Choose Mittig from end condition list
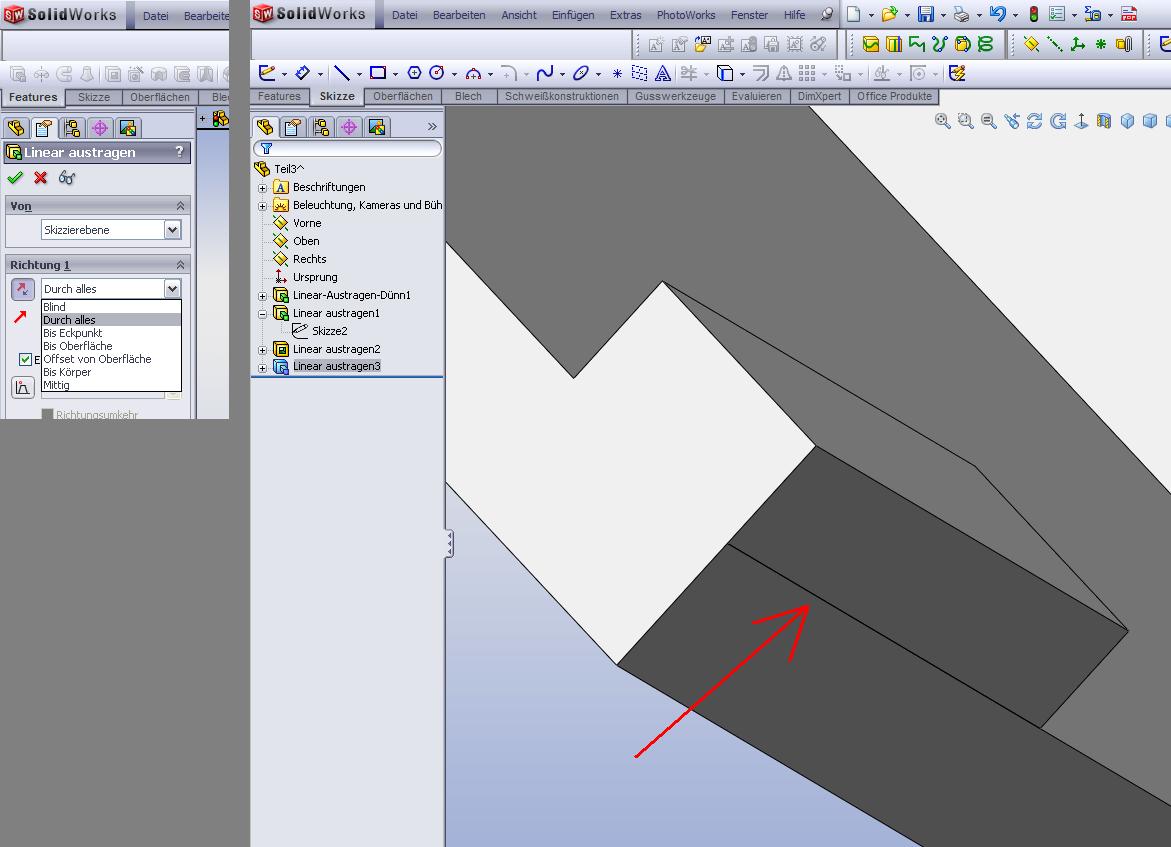The height and width of the screenshot is (847, 1171). 56,385
